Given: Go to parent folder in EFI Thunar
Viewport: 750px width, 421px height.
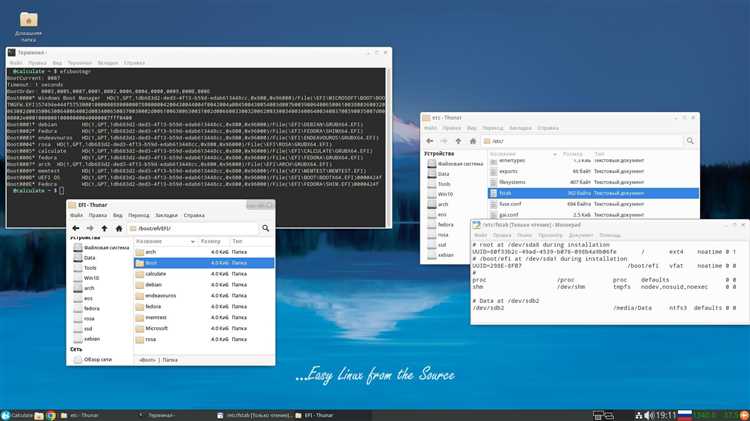Looking at the screenshot, I should (104, 228).
